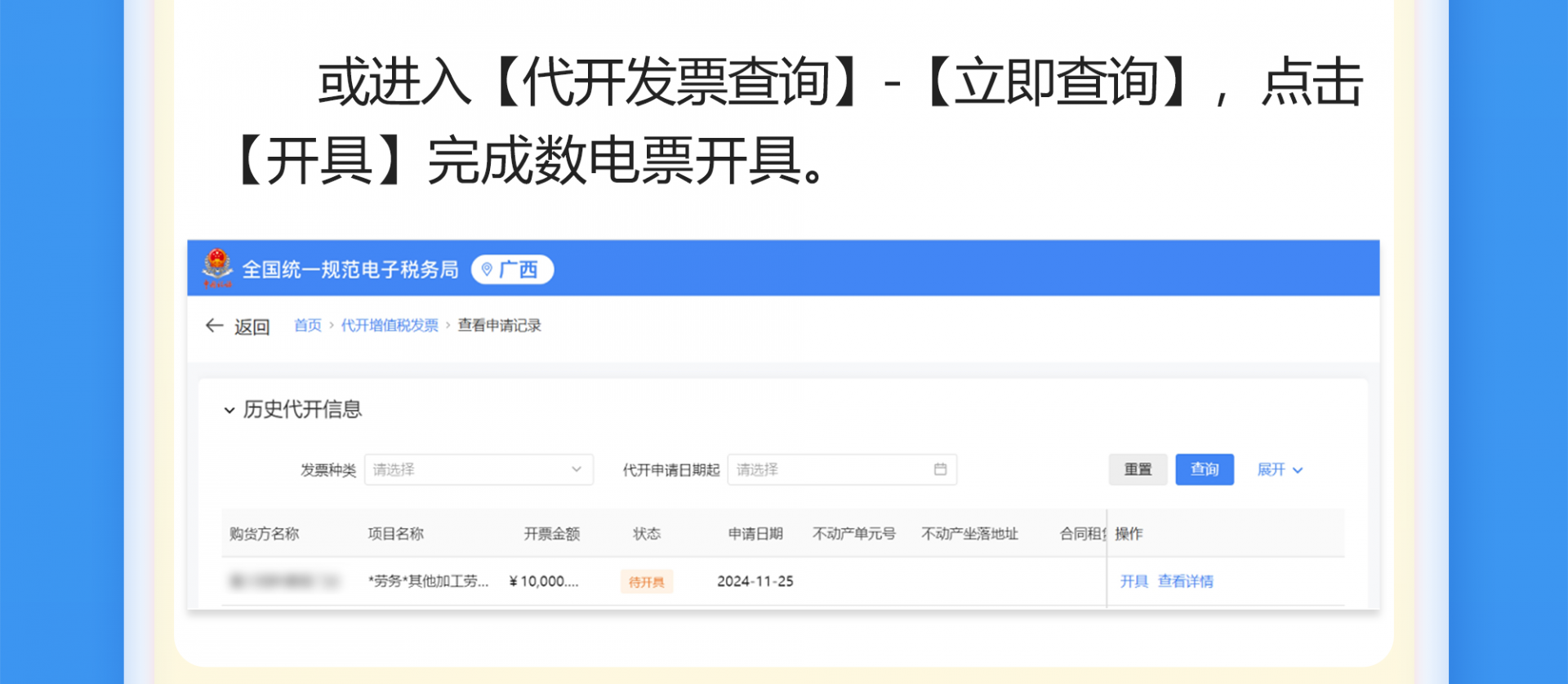Expand more filters with 展开
The image size is (1568, 684).
pyautogui.click(x=1279, y=469)
